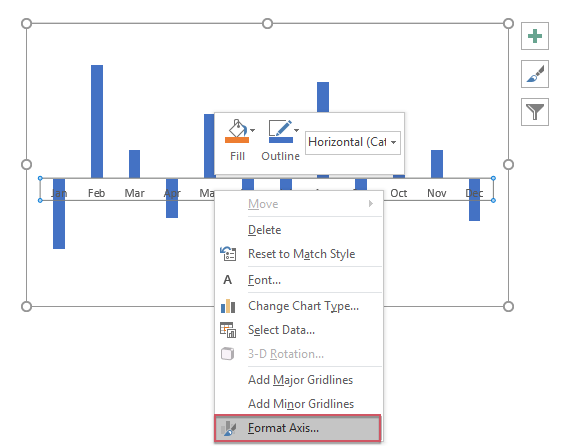Click the orange fill color bar
The width and height of the screenshot is (565, 446).
click(x=237, y=140)
